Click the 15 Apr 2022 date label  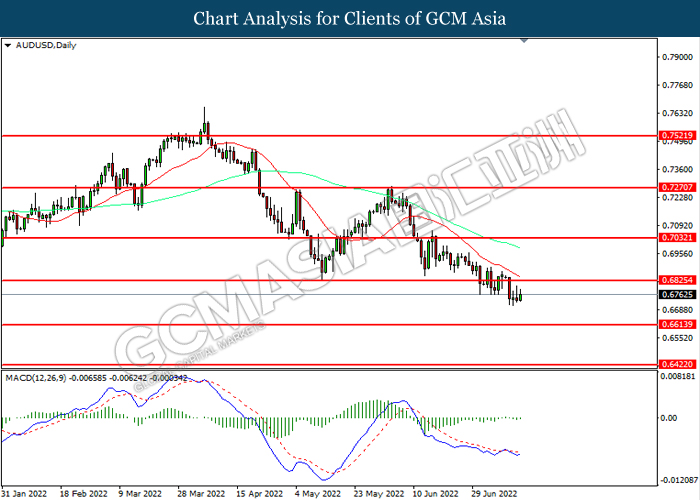tap(259, 494)
